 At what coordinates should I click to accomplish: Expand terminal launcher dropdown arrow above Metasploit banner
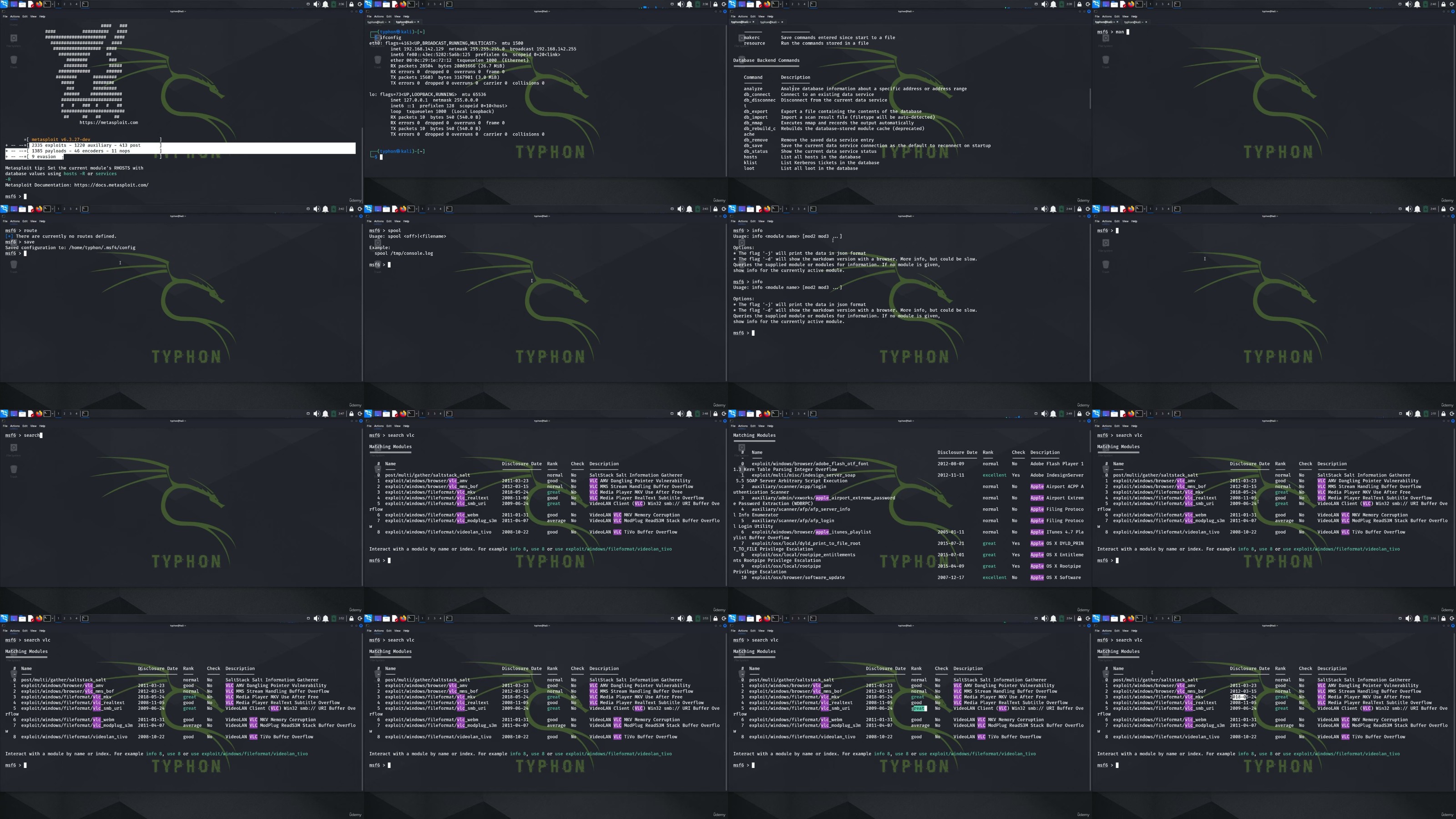tap(53, 4)
